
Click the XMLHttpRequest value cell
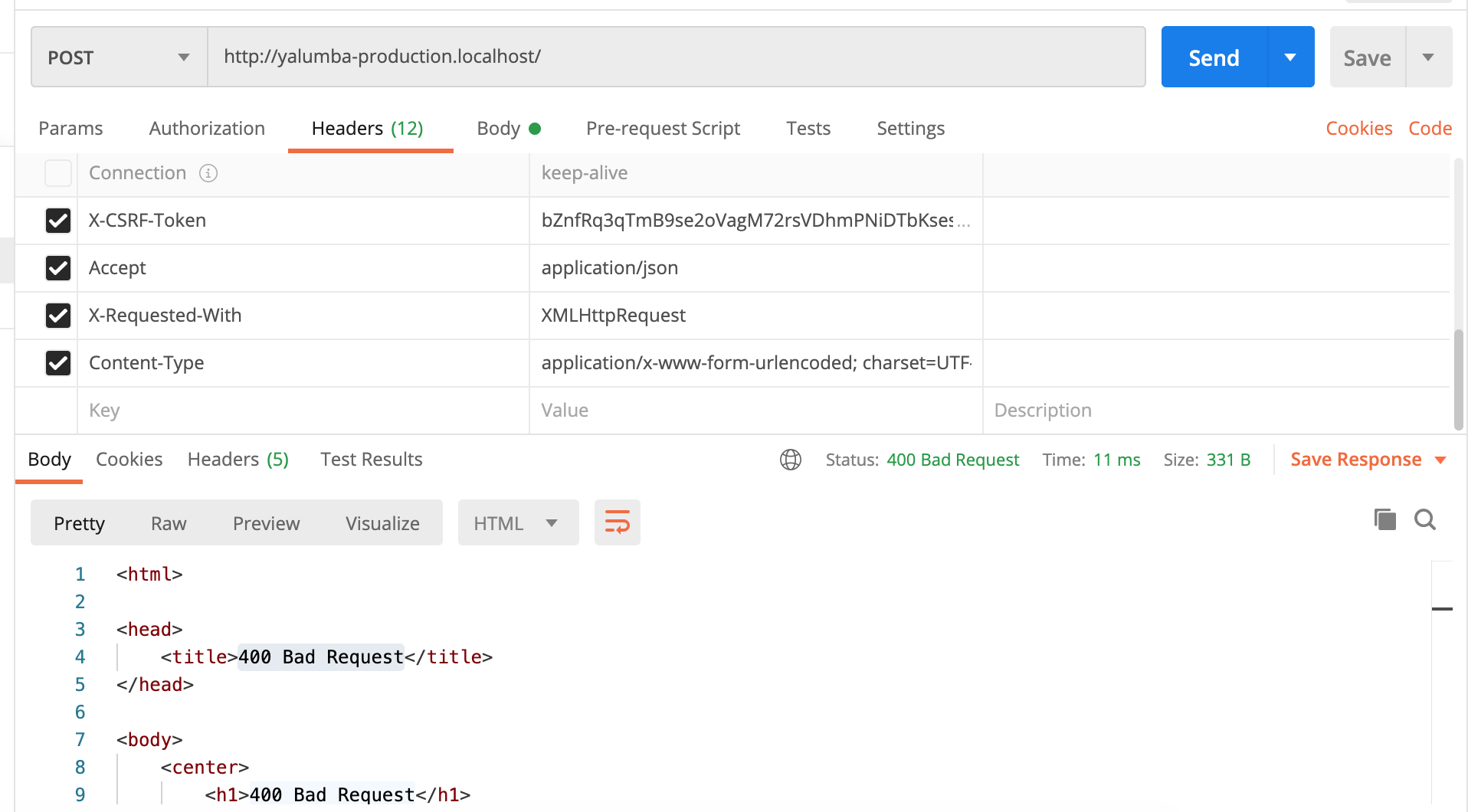click(755, 316)
